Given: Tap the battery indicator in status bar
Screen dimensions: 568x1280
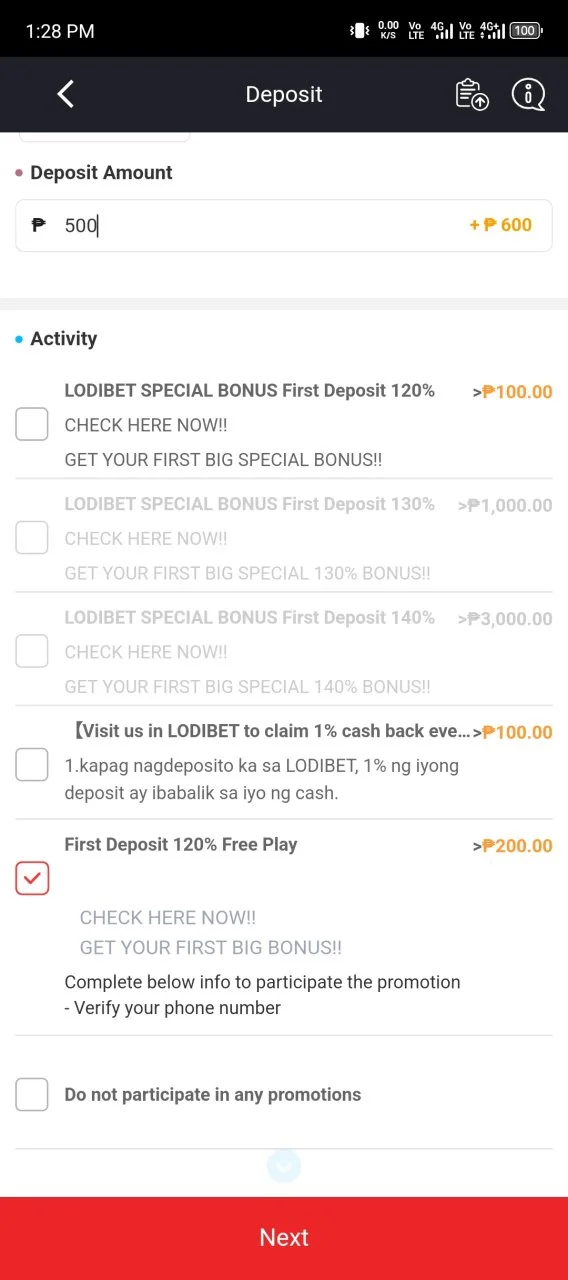Looking at the screenshot, I should 526,31.
